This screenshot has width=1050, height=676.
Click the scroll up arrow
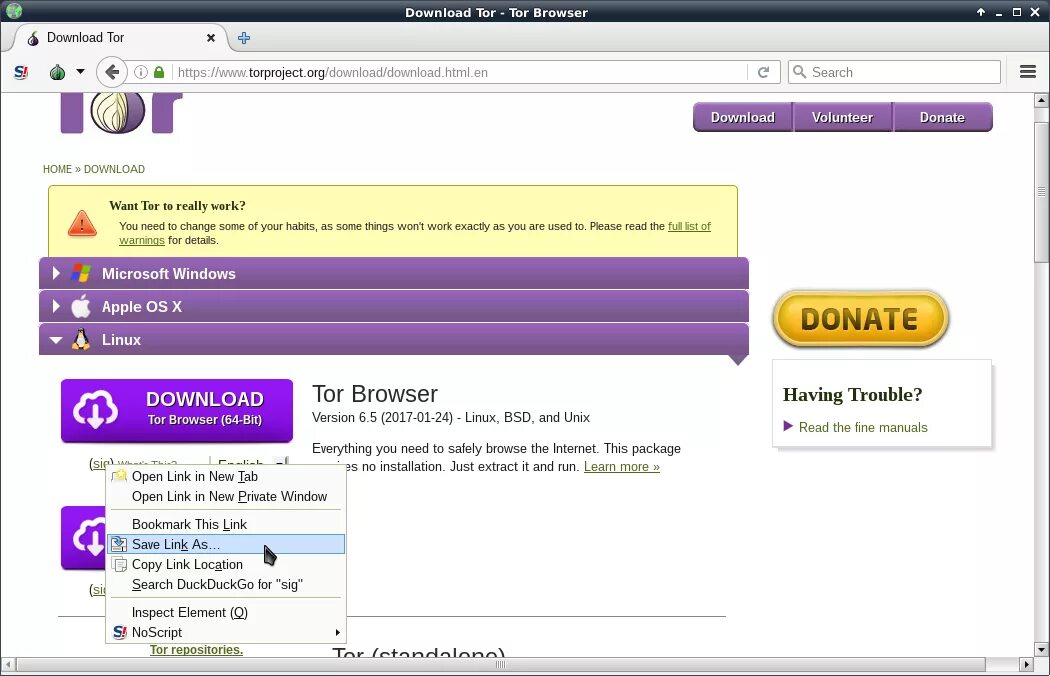click(1041, 101)
